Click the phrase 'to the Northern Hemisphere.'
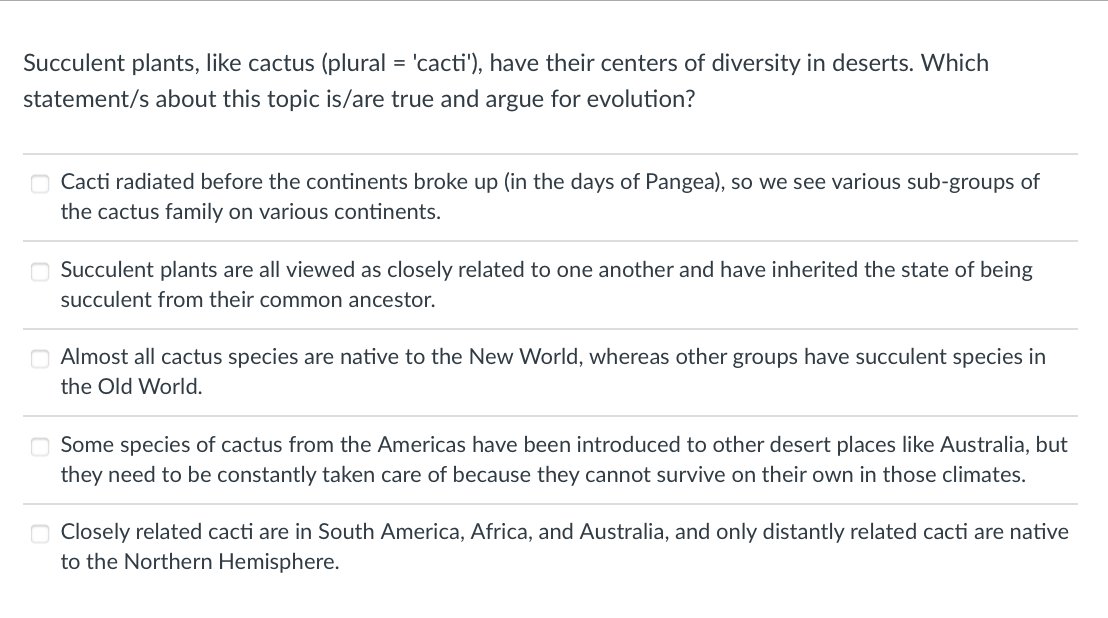The height and width of the screenshot is (618, 1108). click(x=200, y=562)
